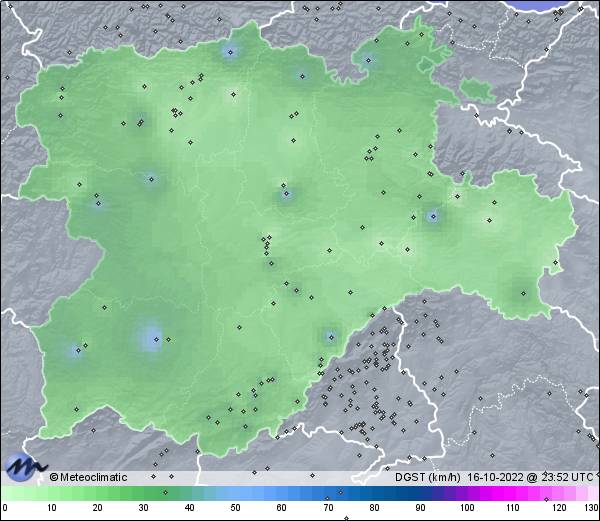Click the legend value 0
Image resolution: width=600 pixels, height=521 pixels.
pos(5,508)
